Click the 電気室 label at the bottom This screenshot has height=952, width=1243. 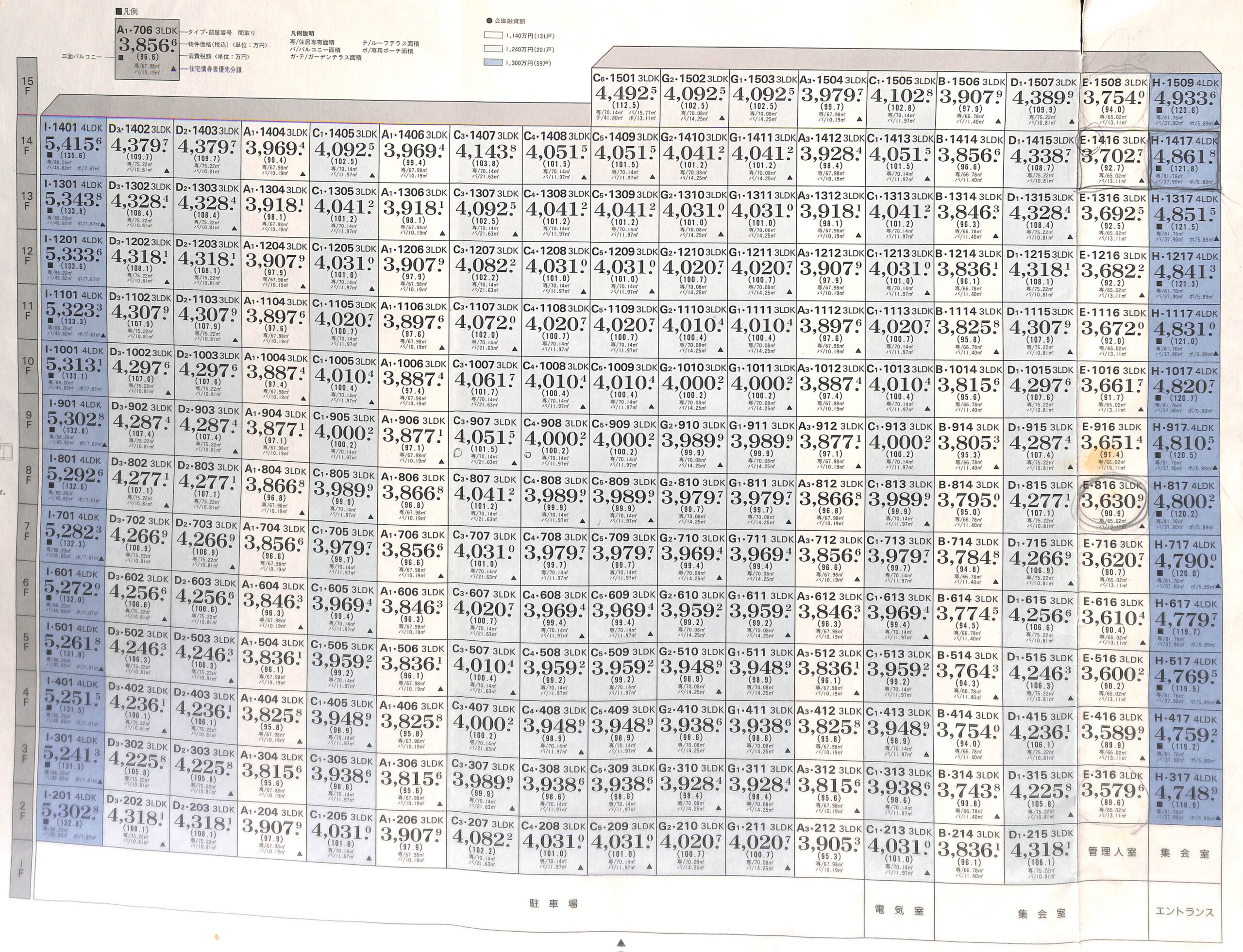pyautogui.click(x=900, y=911)
